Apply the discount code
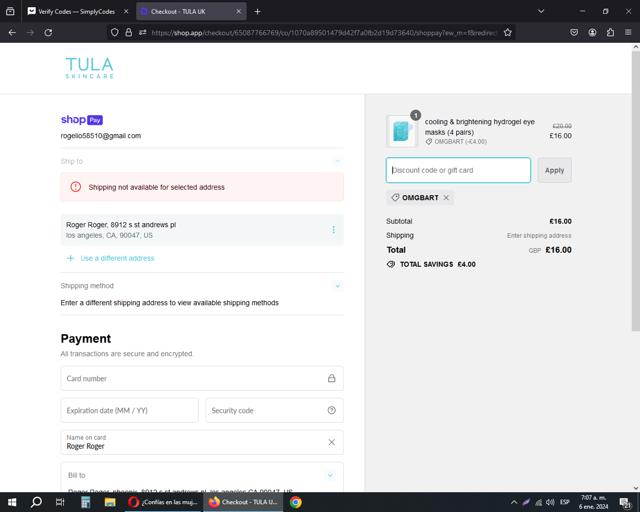The height and width of the screenshot is (512, 640). (x=554, y=170)
